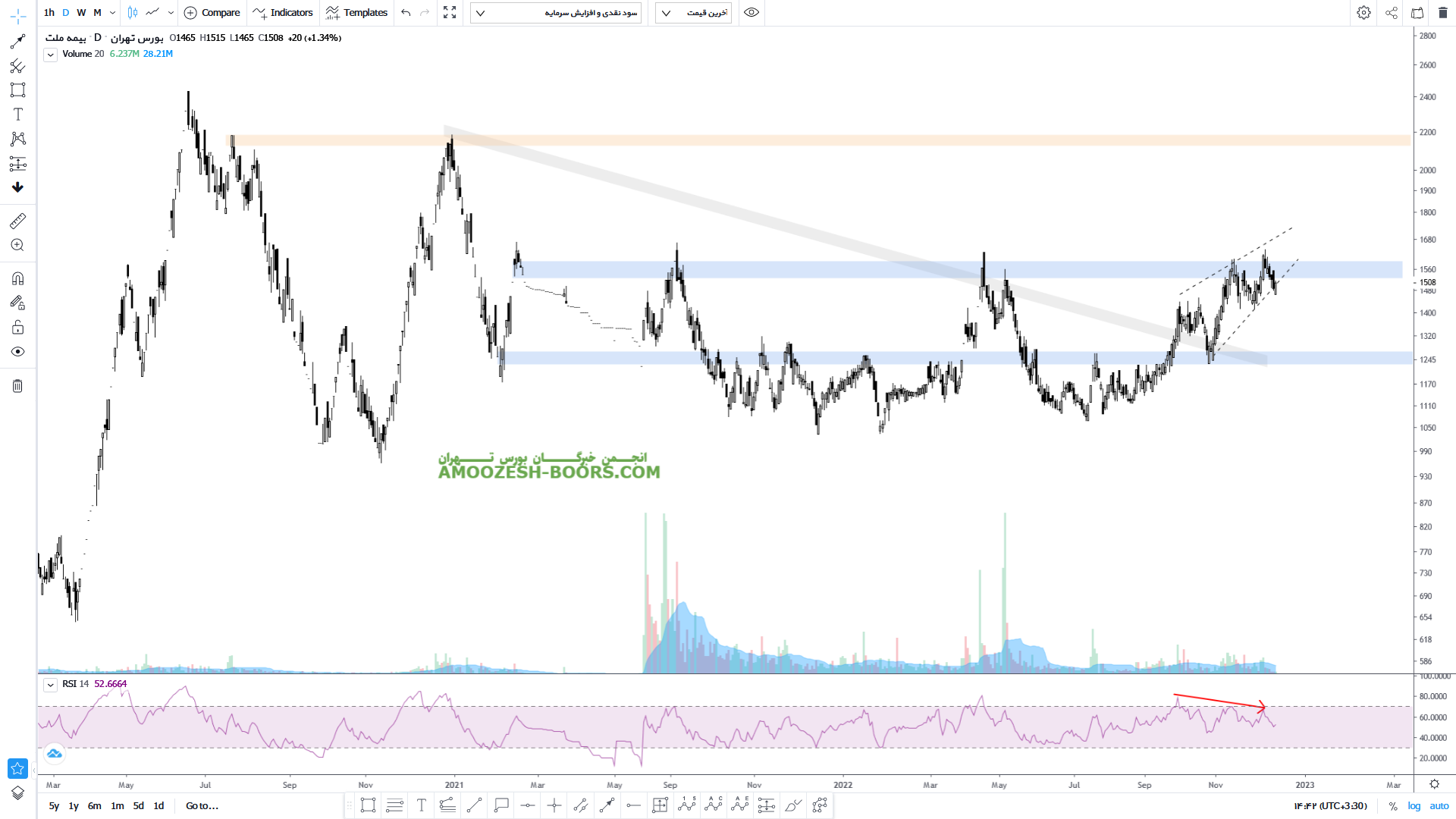Click the undo arrow
This screenshot has height=819, width=1456.
[406, 13]
